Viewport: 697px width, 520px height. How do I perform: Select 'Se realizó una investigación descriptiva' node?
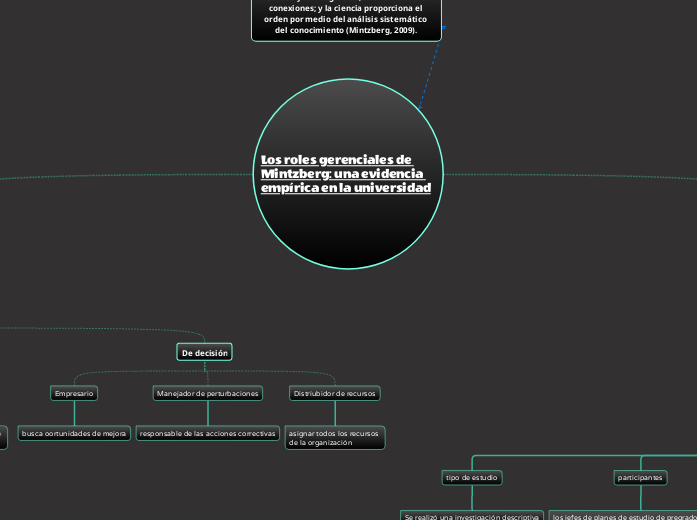click(471, 516)
